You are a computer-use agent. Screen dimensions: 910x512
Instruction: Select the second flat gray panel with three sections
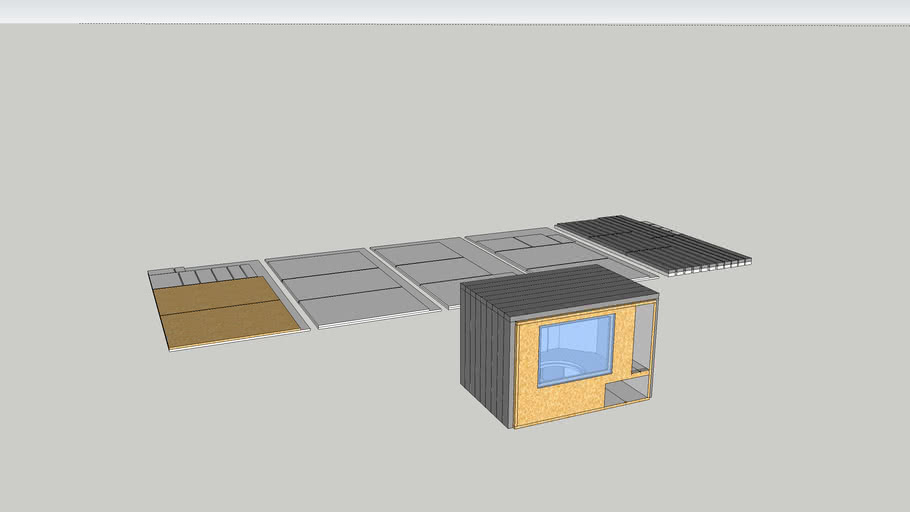pyautogui.click(x=352, y=288)
